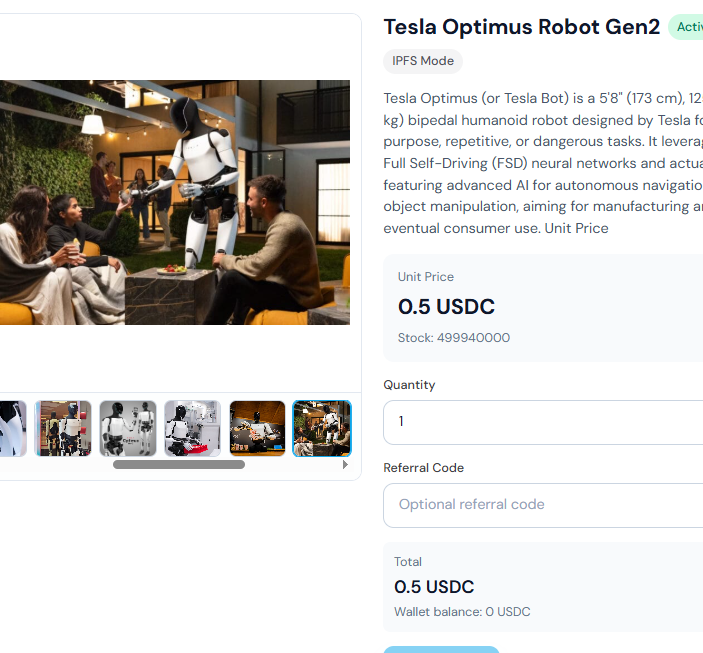Screen dimensions: 703x653
Task: Select the partially visible leftmost thumbnail
Action: click(13, 428)
